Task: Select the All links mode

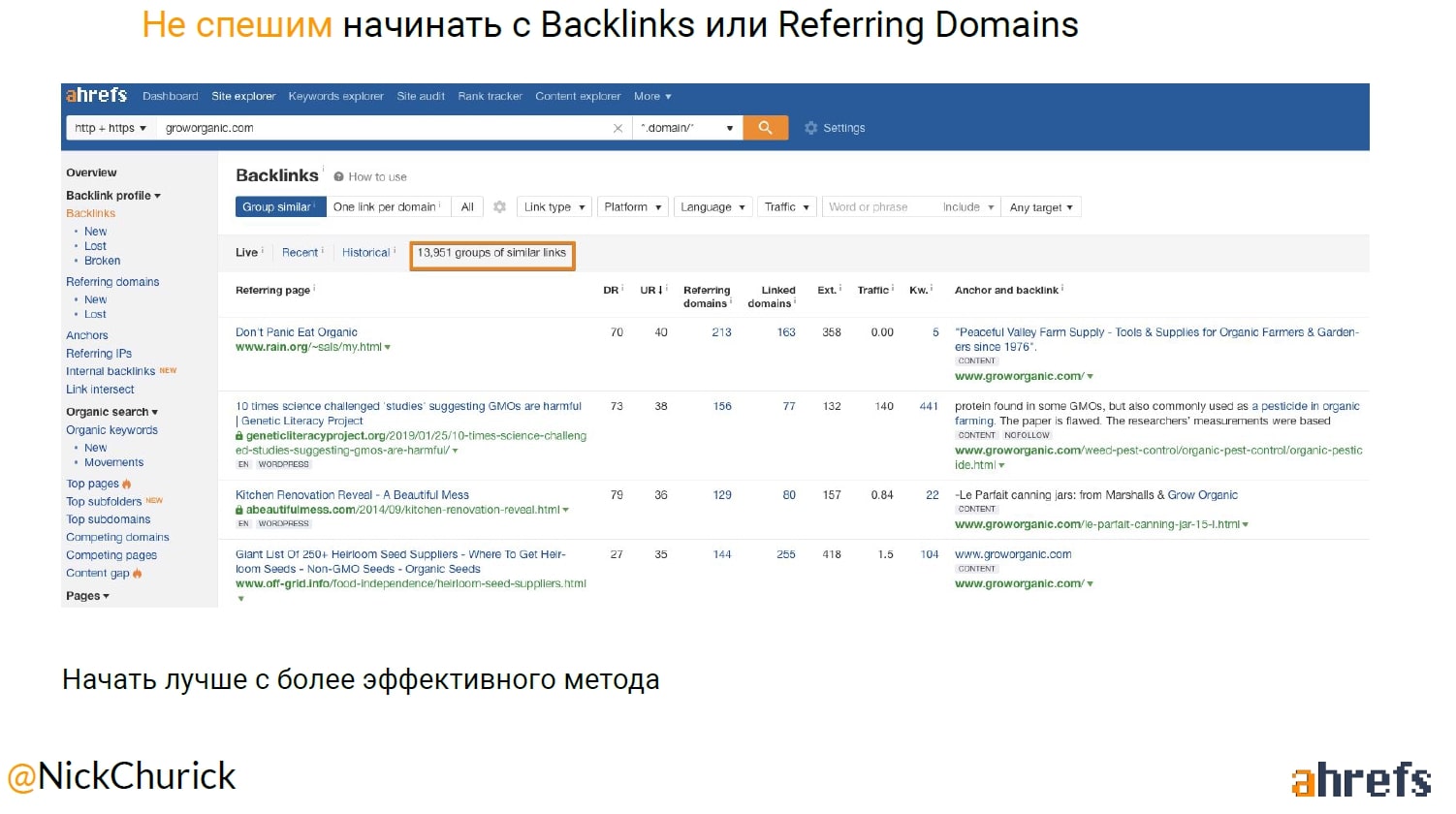Action: 467,207
